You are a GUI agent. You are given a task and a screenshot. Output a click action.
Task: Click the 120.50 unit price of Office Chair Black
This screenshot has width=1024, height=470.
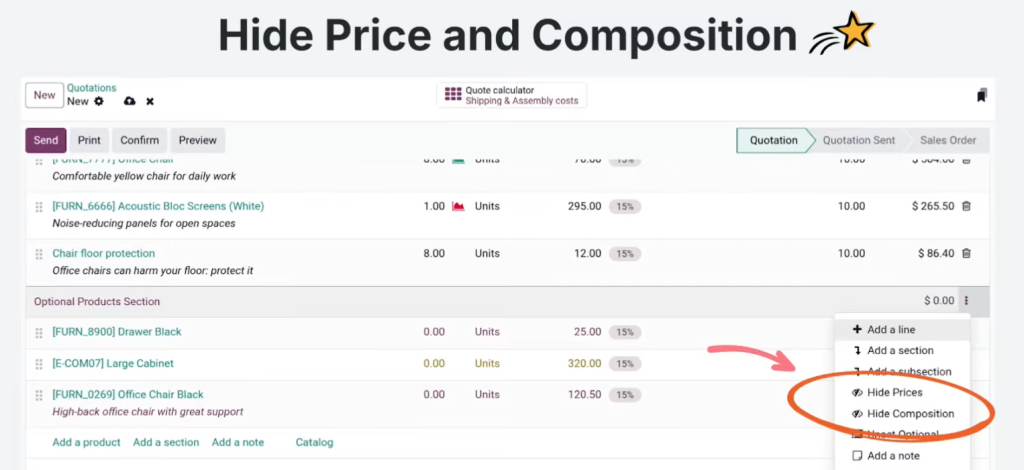[x=584, y=394]
